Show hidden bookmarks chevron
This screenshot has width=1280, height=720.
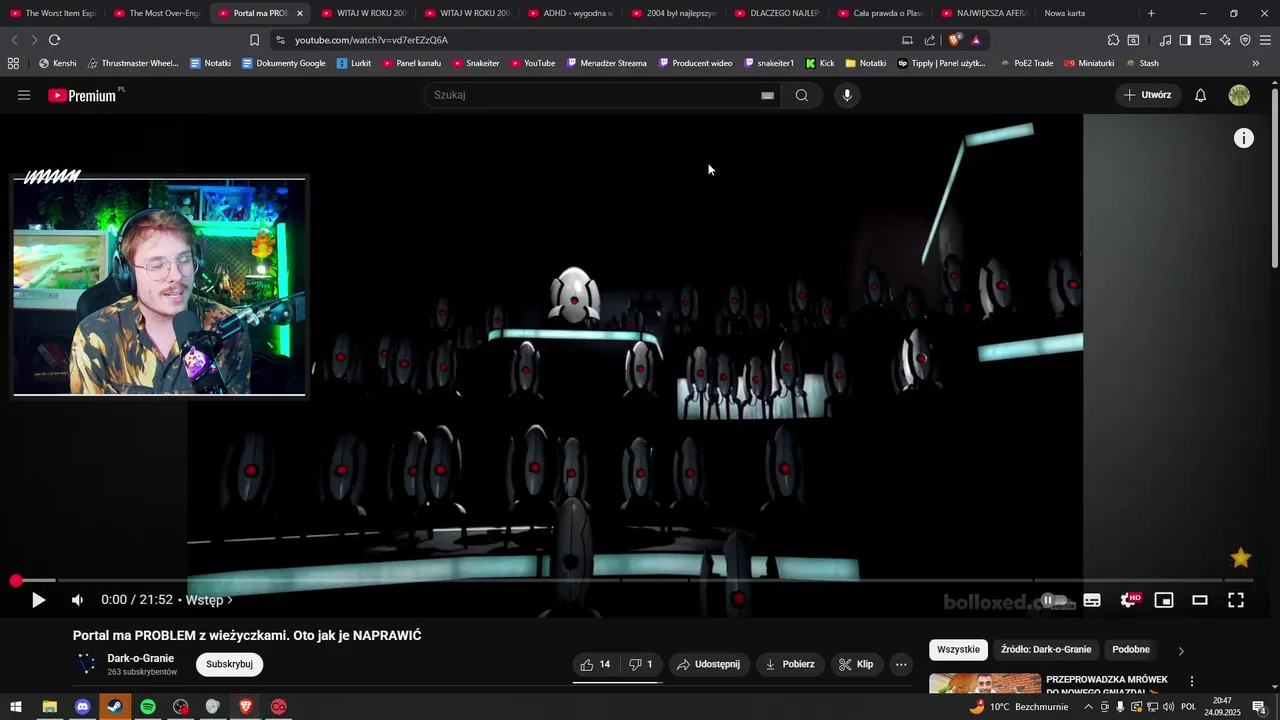(x=1255, y=63)
